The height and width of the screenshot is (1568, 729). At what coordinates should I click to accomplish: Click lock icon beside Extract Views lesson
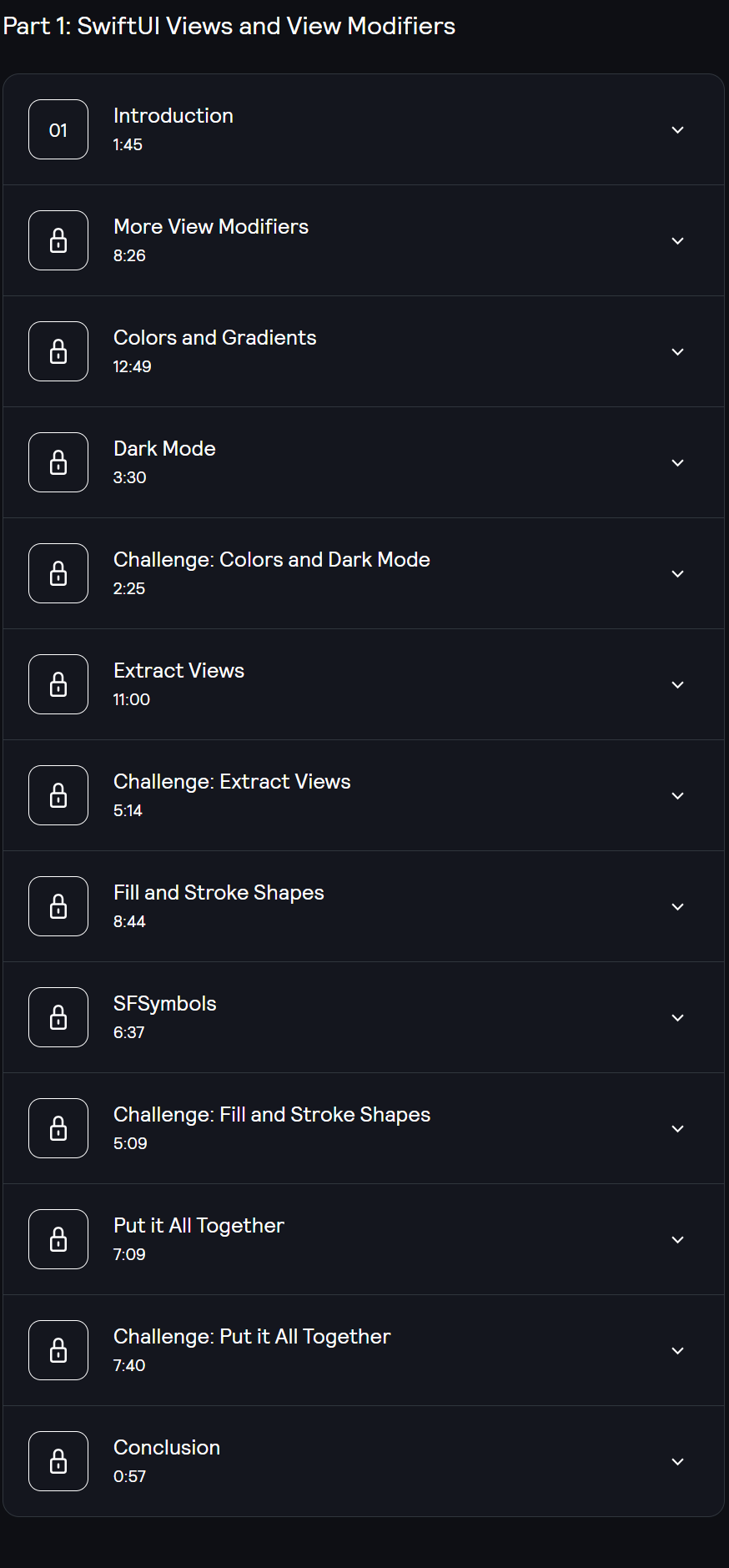pyautogui.click(x=58, y=684)
